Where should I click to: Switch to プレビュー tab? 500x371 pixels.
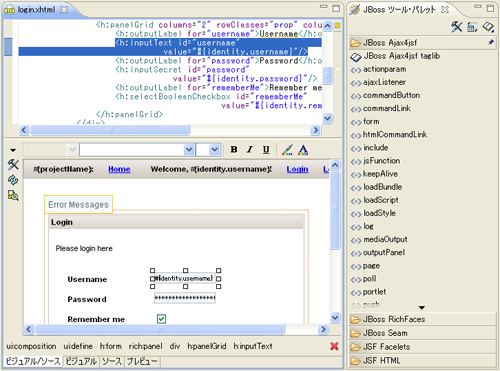(142, 361)
